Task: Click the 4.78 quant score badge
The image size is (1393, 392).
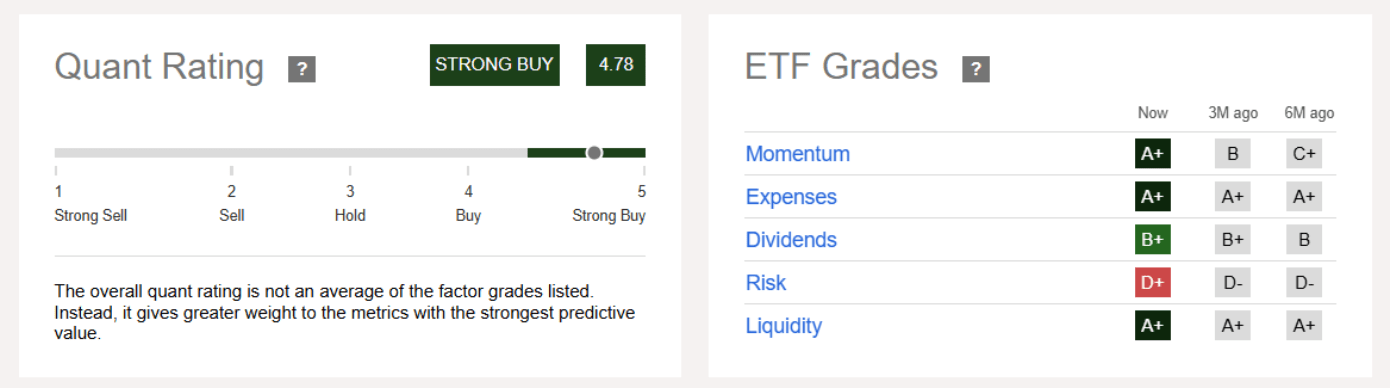Action: pos(616,65)
